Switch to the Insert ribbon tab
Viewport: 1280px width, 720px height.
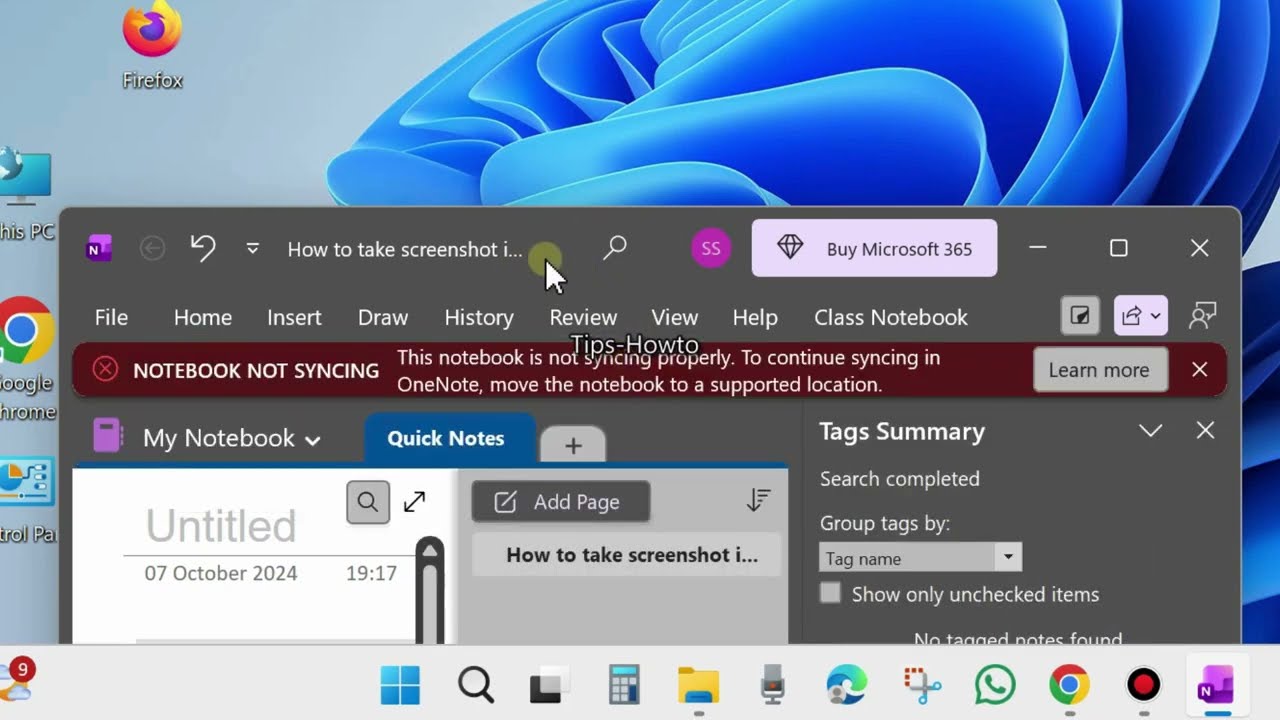pyautogui.click(x=294, y=317)
